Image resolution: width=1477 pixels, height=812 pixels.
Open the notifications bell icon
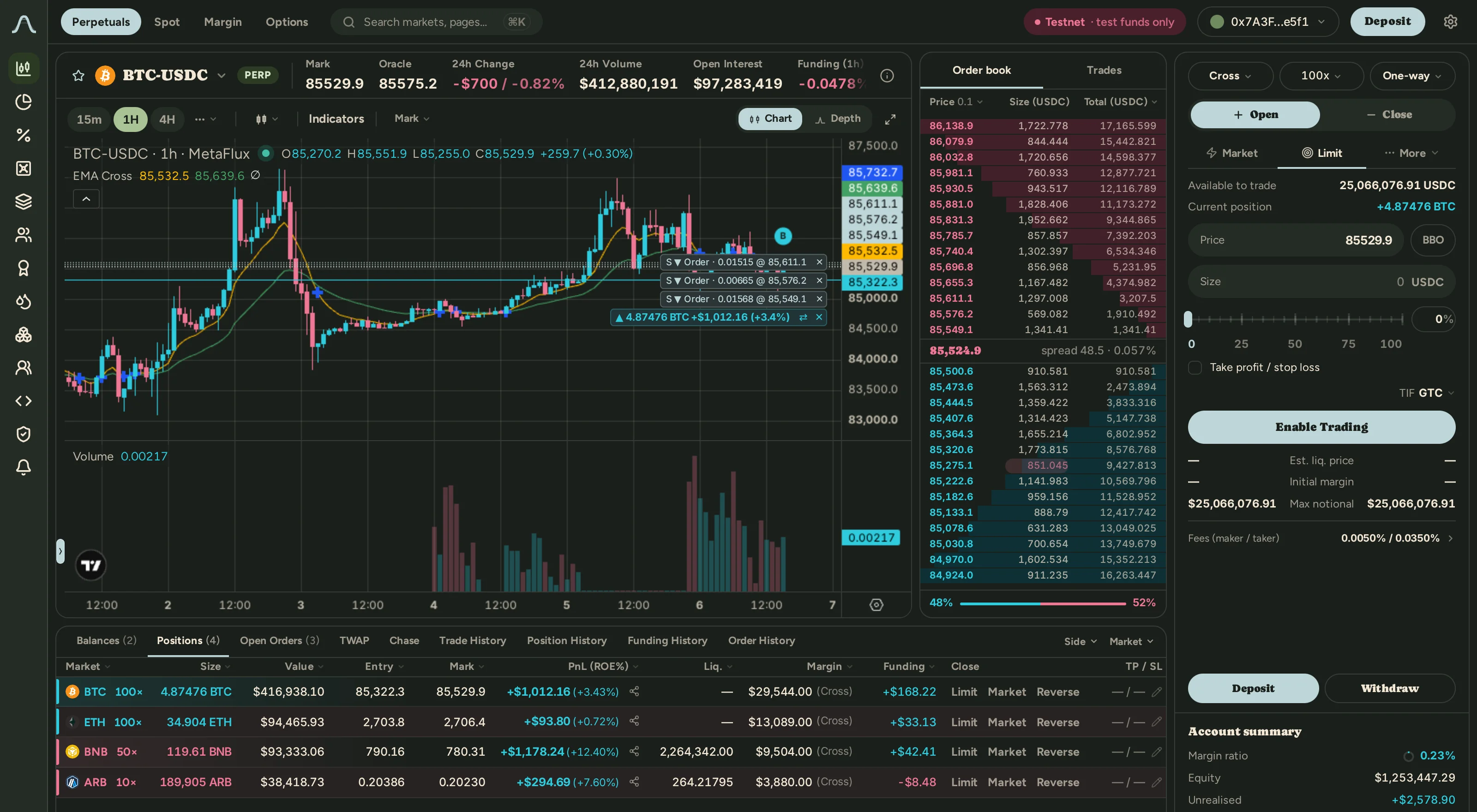tap(23, 468)
